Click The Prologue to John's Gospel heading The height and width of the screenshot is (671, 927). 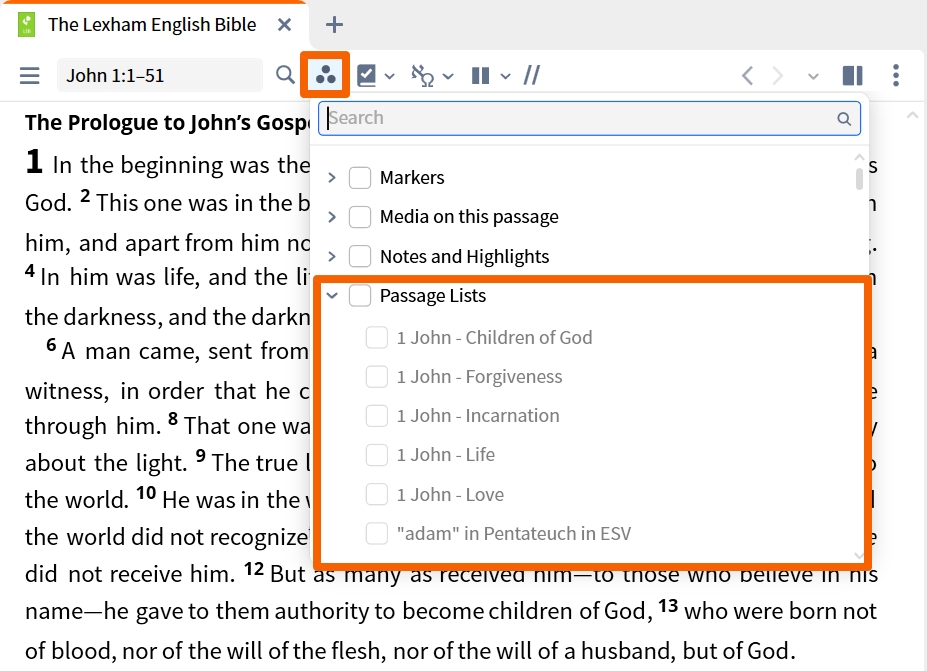[167, 122]
